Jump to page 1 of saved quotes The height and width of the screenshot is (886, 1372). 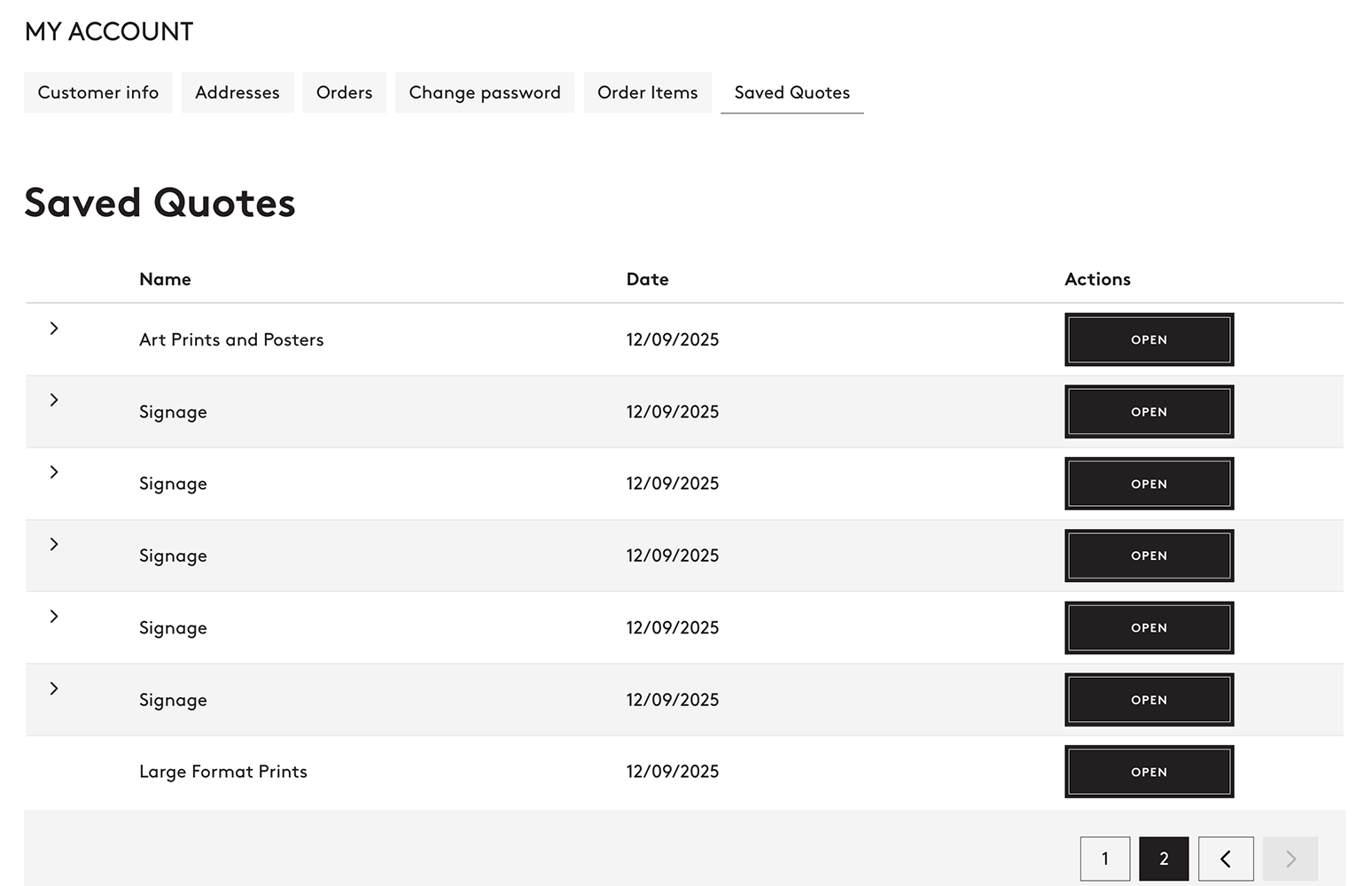[x=1104, y=859]
